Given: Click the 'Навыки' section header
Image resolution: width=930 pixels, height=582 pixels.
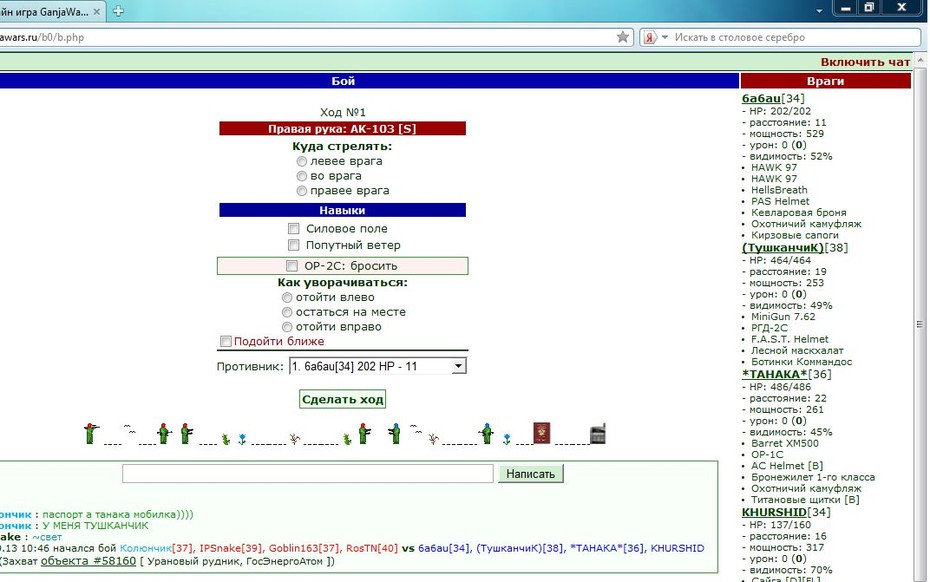Looking at the screenshot, I should click(342, 210).
